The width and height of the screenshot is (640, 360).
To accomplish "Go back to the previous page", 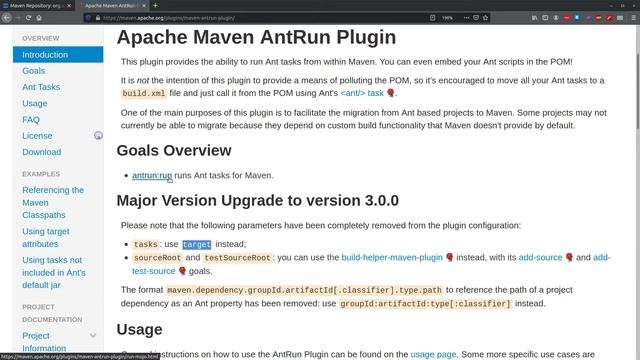I will [7, 18].
